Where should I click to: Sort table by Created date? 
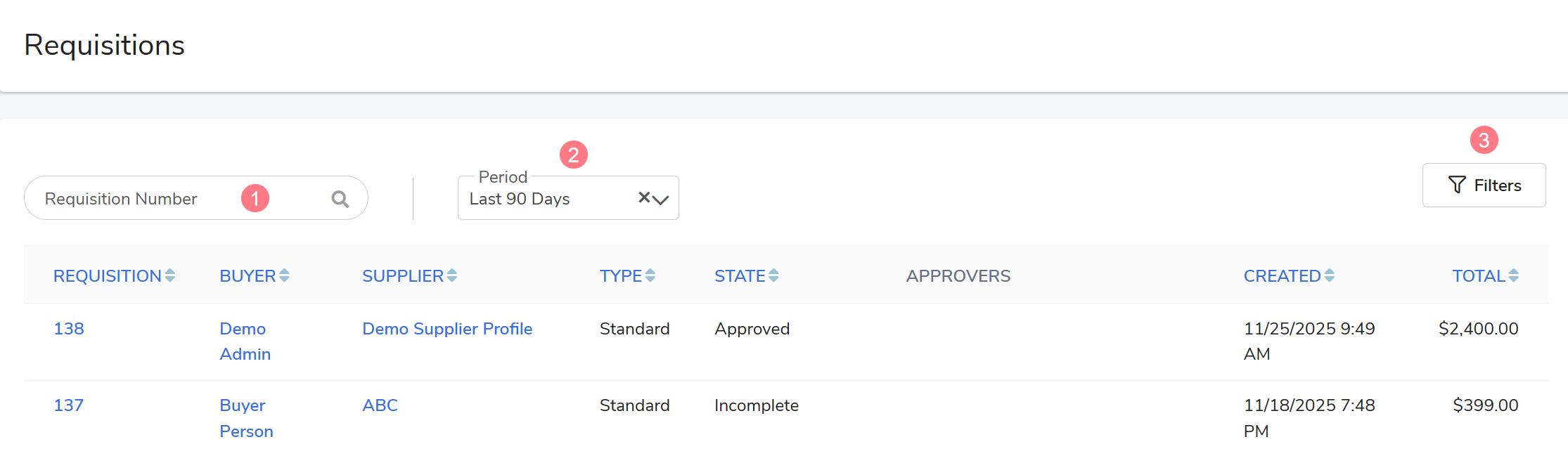1288,276
